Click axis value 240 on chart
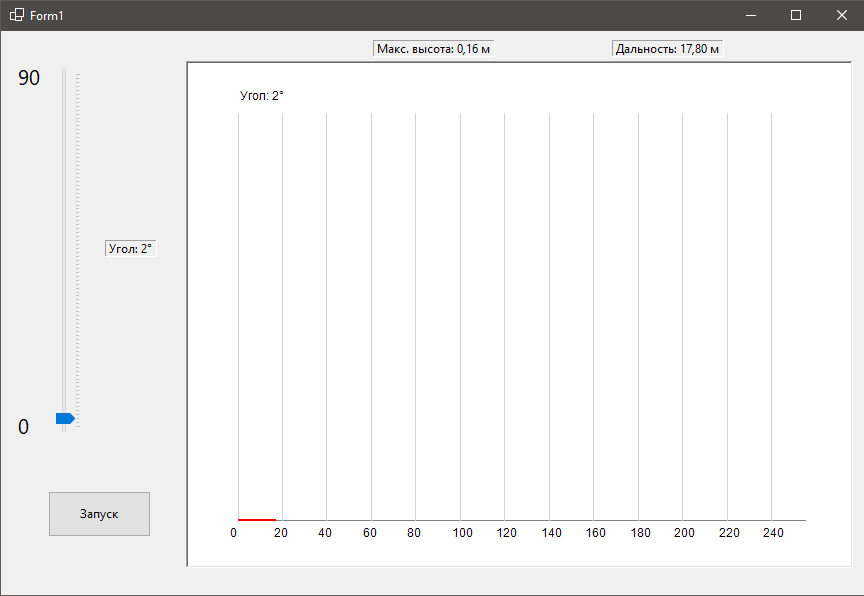This screenshot has width=864, height=596. tap(773, 533)
